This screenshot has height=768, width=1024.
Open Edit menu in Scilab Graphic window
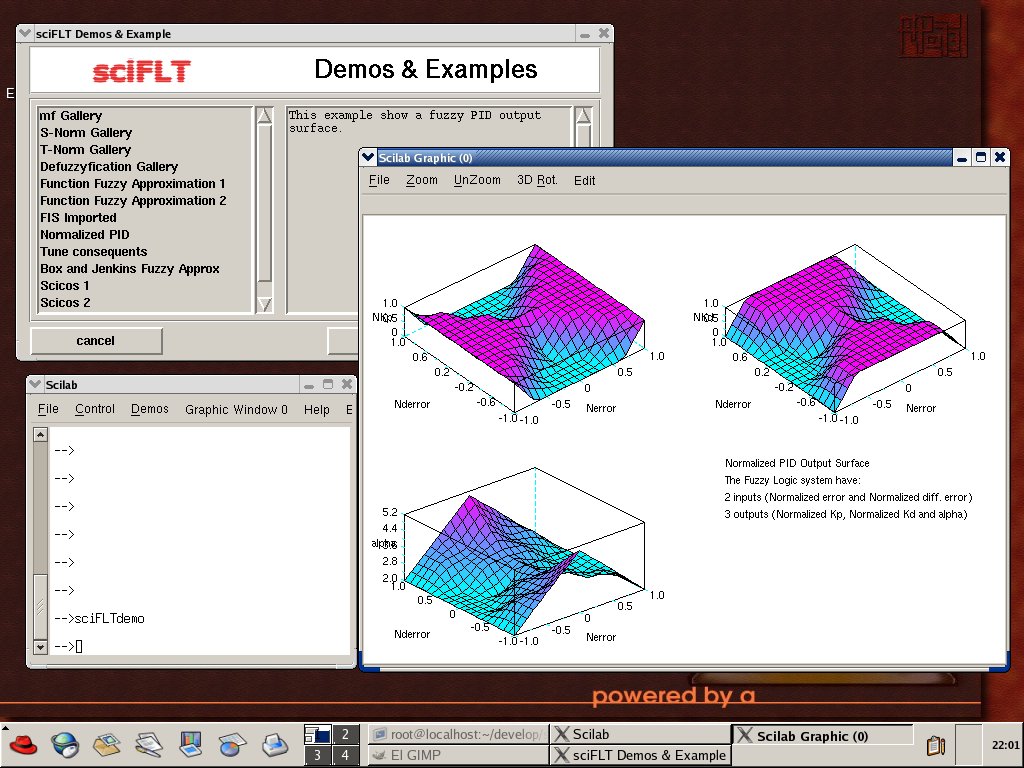tap(584, 180)
